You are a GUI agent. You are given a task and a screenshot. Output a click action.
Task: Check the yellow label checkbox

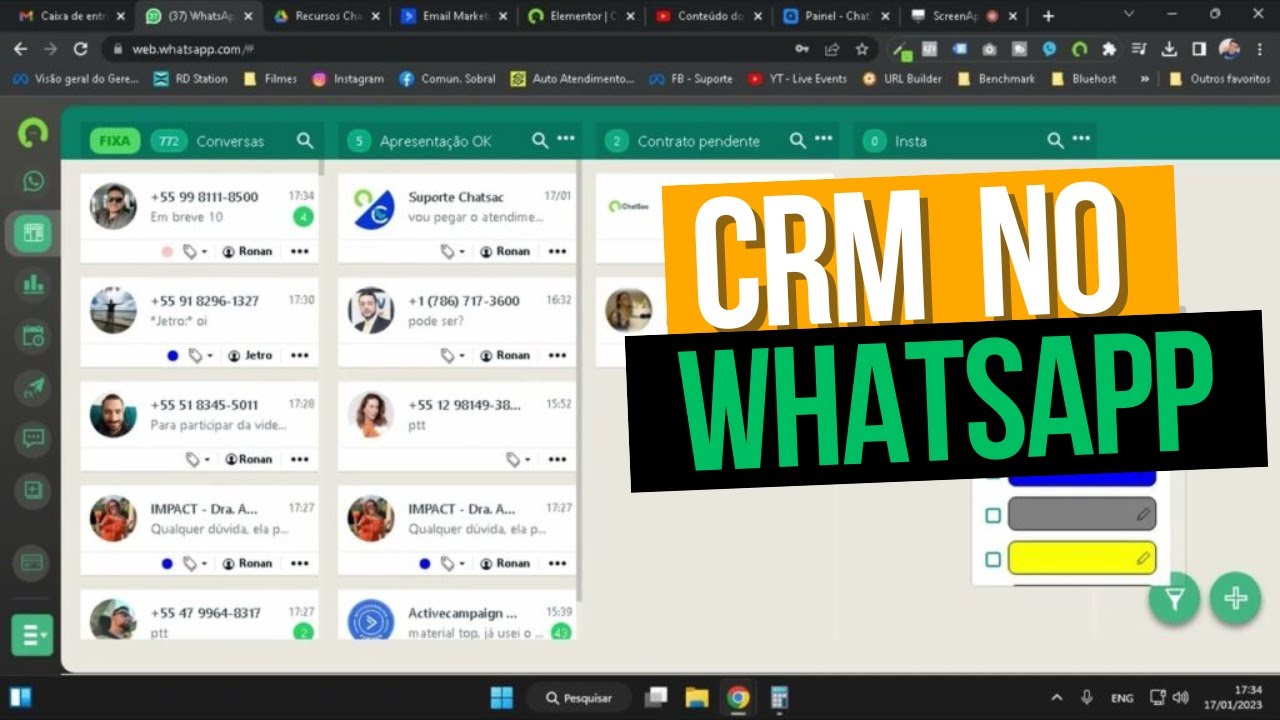(x=993, y=559)
